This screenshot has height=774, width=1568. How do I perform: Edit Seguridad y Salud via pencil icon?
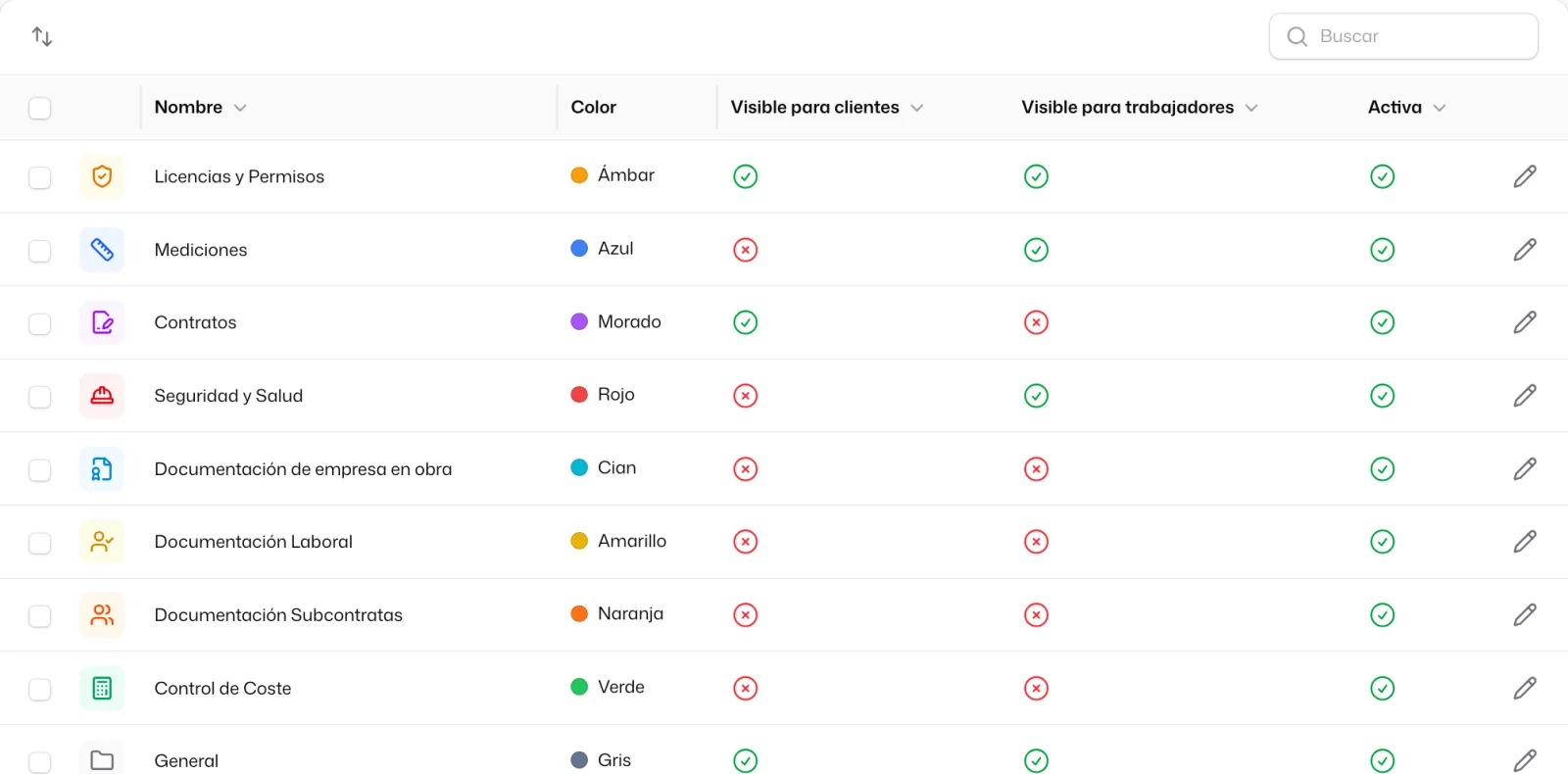pos(1525,396)
